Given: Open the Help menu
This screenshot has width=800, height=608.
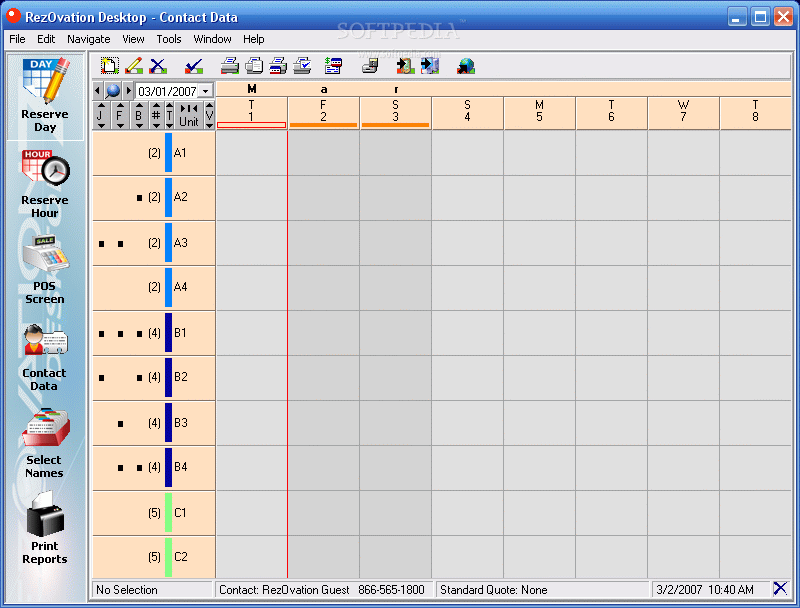Looking at the screenshot, I should pos(254,39).
